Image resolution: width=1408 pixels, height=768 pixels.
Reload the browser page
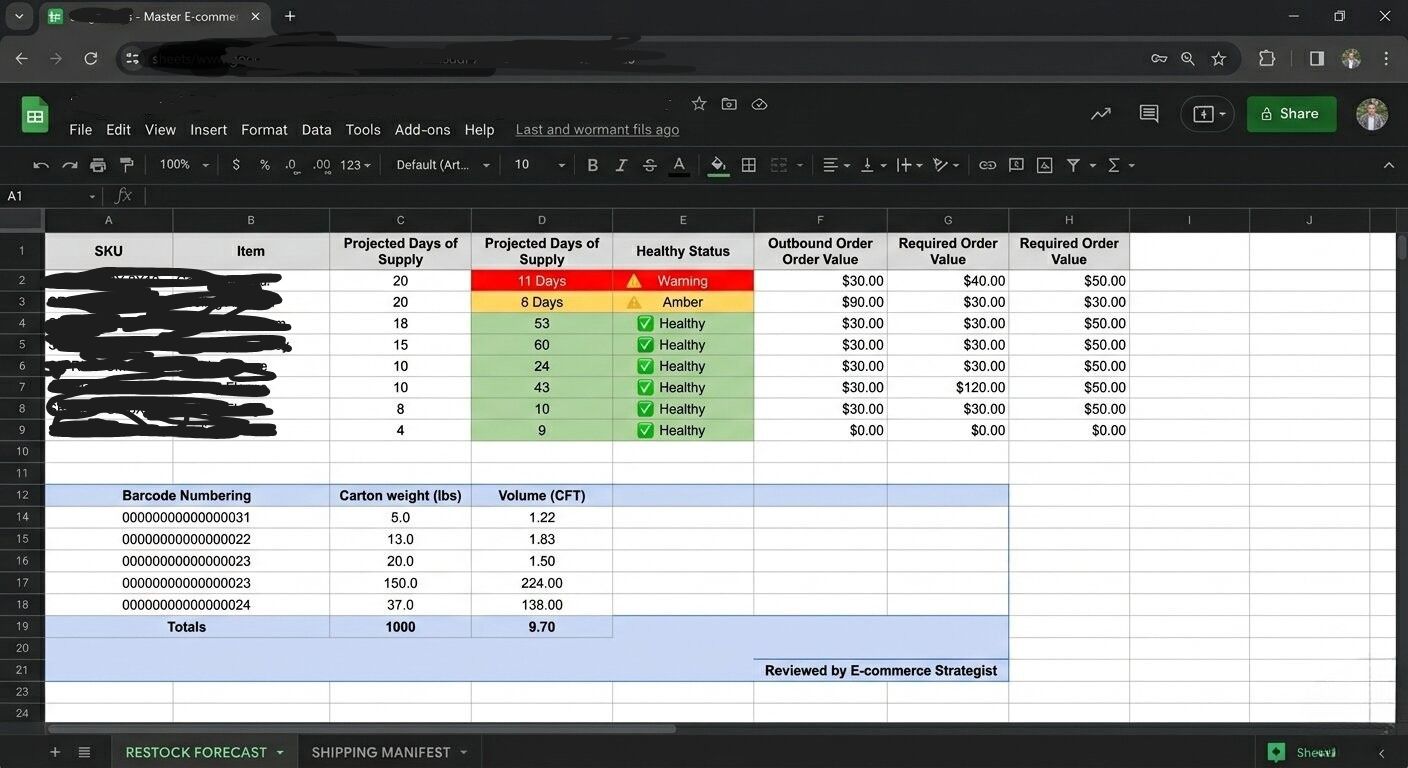[x=90, y=59]
